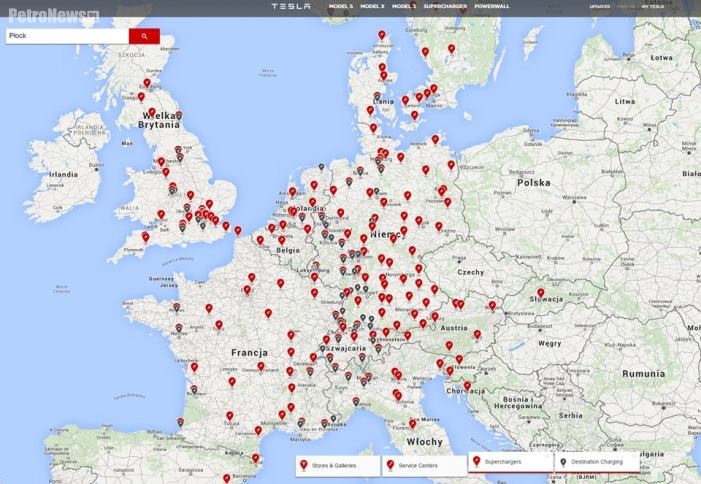Viewport: 701px width, 484px height.
Task: Click the Tesla logo in header
Action: coord(291,6)
